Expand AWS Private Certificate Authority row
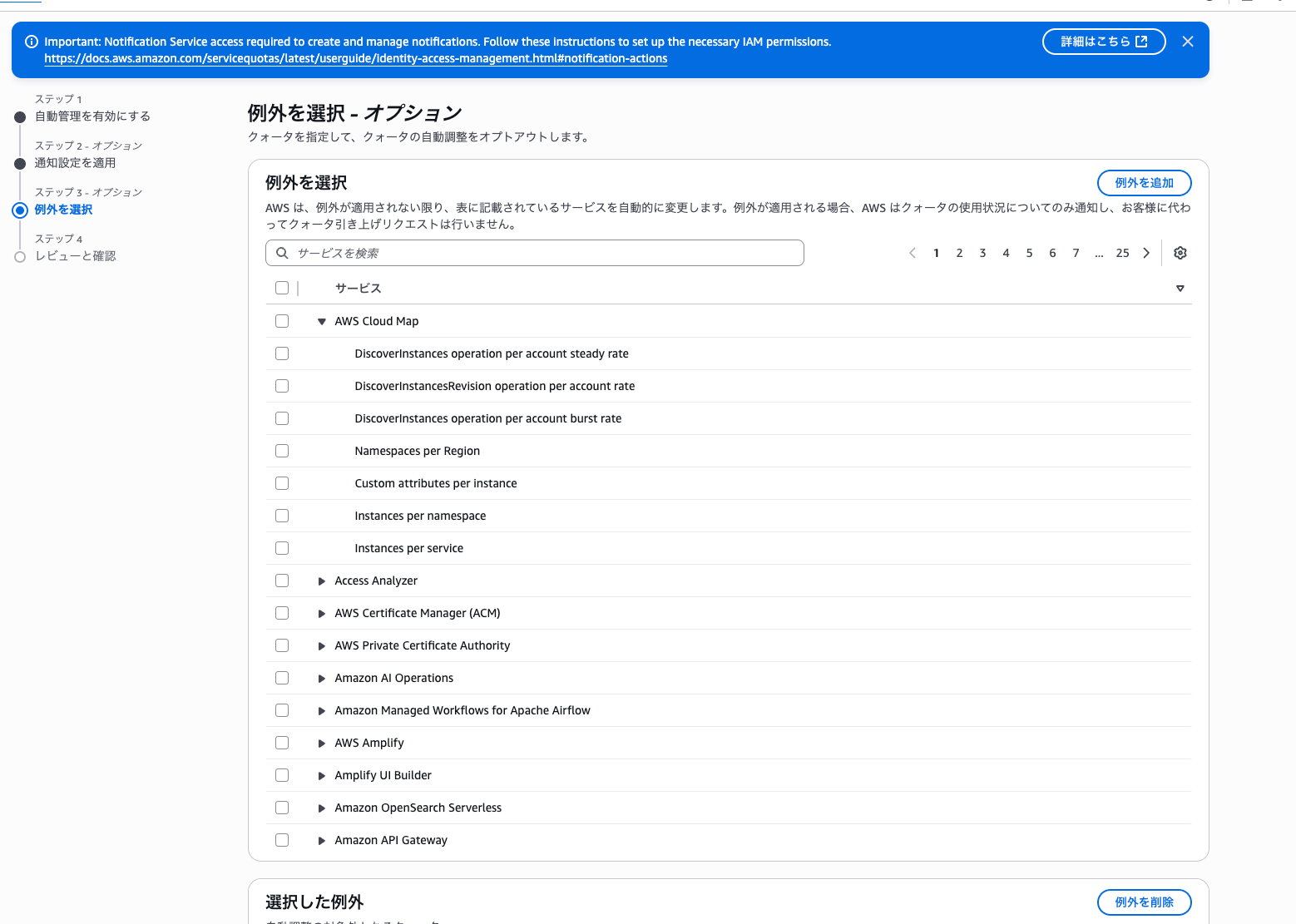This screenshot has width=1296, height=924. 321,646
